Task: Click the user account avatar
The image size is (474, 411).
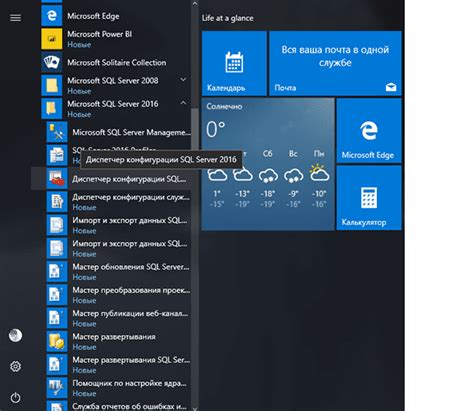Action: (x=15, y=335)
